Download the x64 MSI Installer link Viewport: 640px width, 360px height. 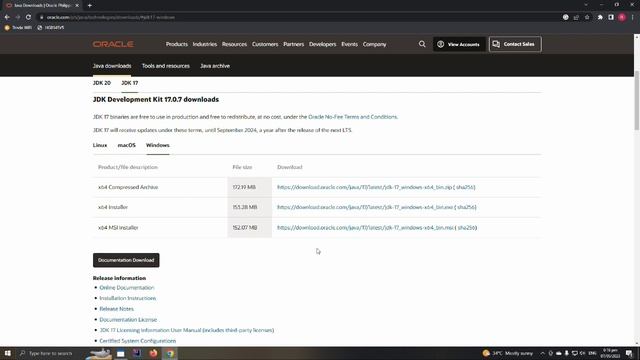coord(365,227)
